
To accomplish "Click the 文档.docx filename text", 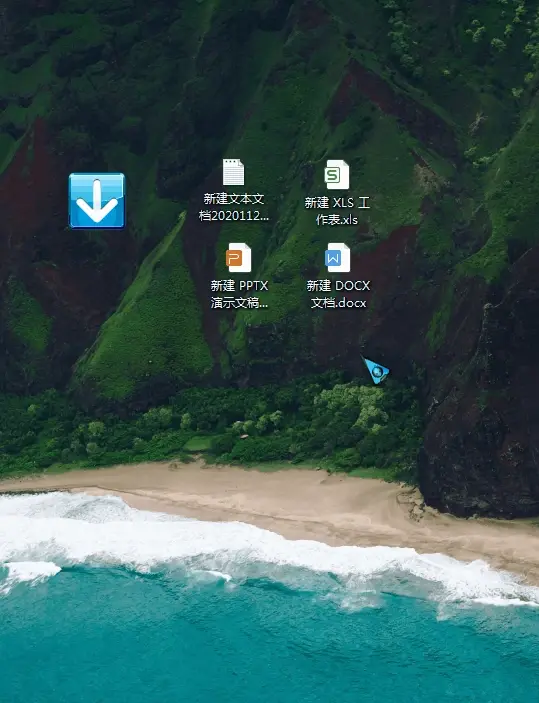I will [339, 303].
